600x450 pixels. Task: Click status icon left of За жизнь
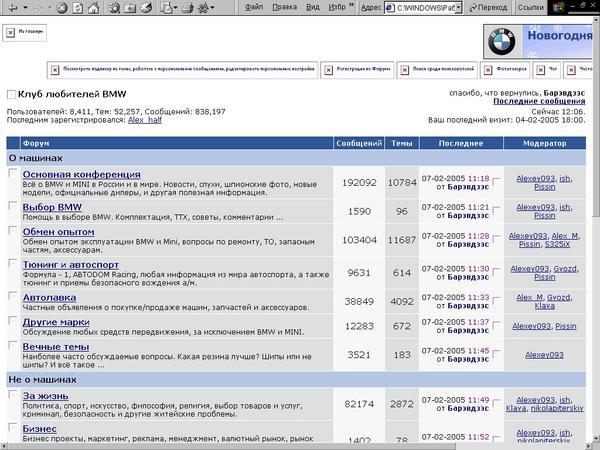pyautogui.click(x=13, y=394)
